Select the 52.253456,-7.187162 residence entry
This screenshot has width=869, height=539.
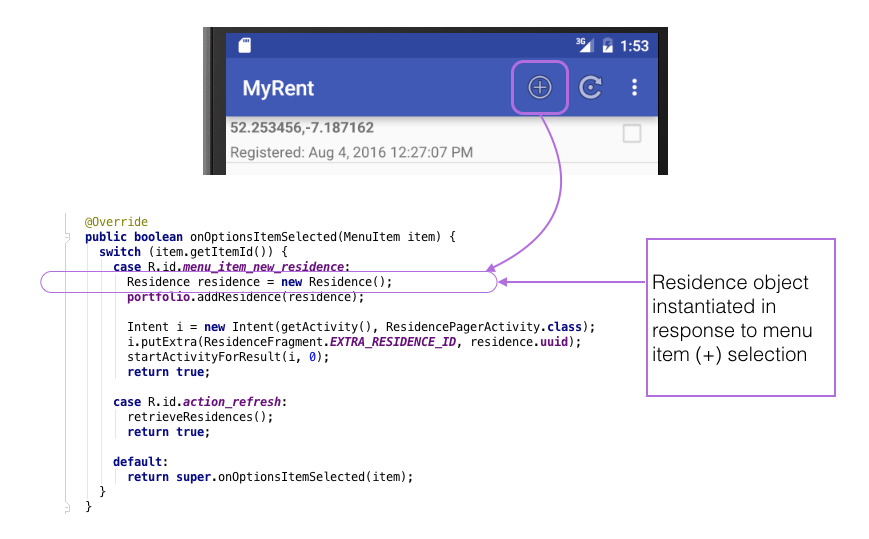(x=302, y=128)
